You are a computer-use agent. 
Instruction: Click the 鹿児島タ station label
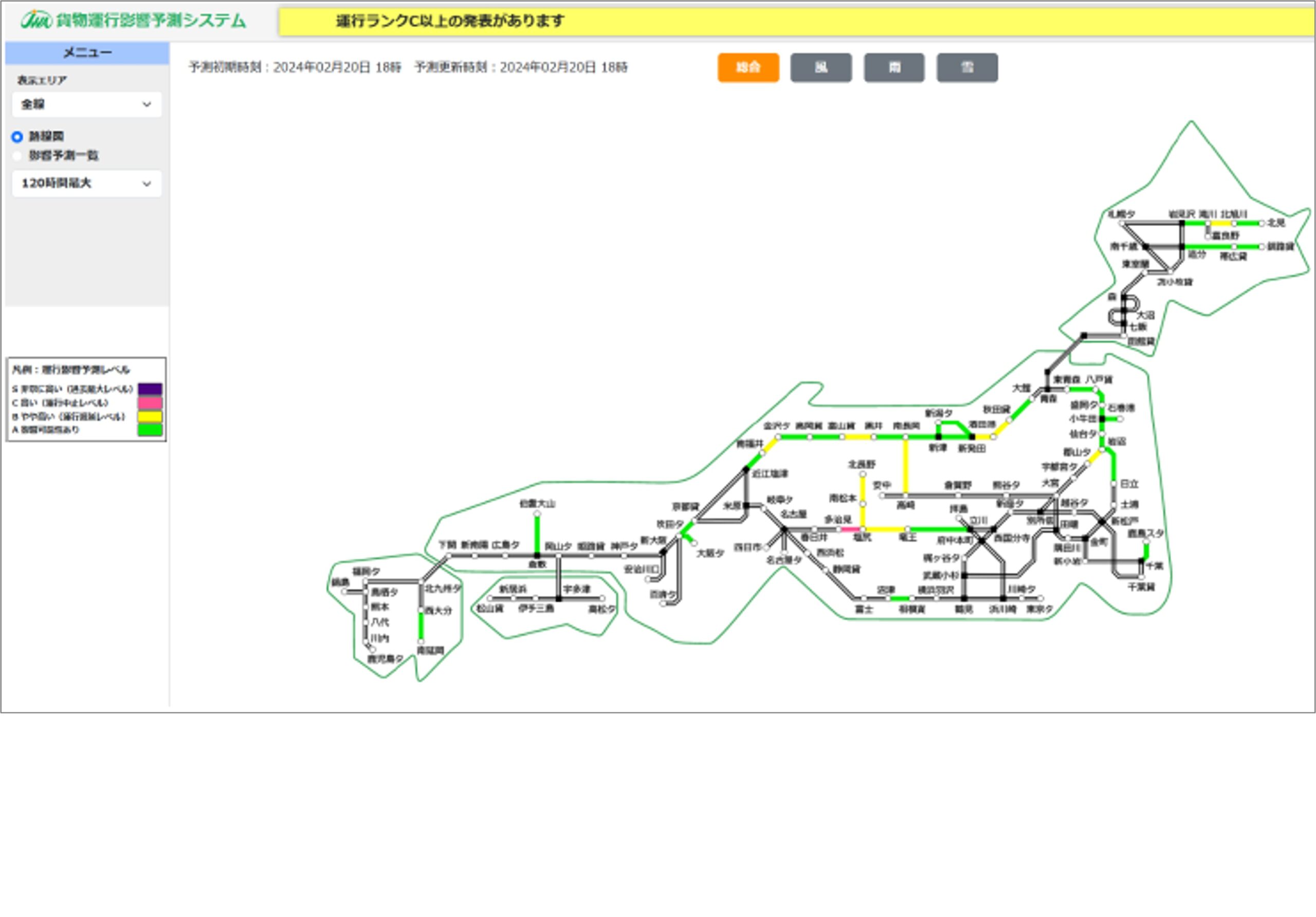click(385, 659)
